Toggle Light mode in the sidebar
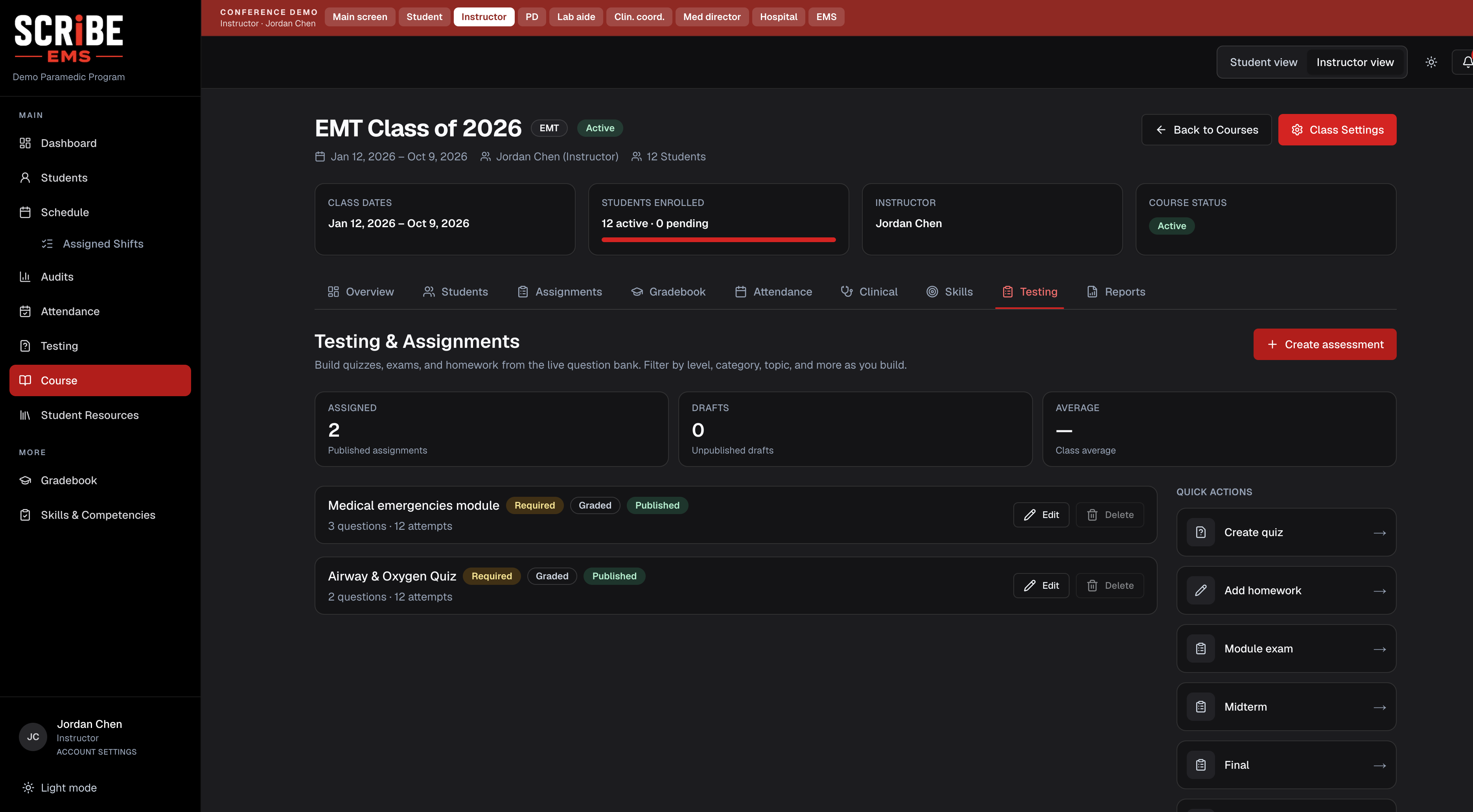 59,788
